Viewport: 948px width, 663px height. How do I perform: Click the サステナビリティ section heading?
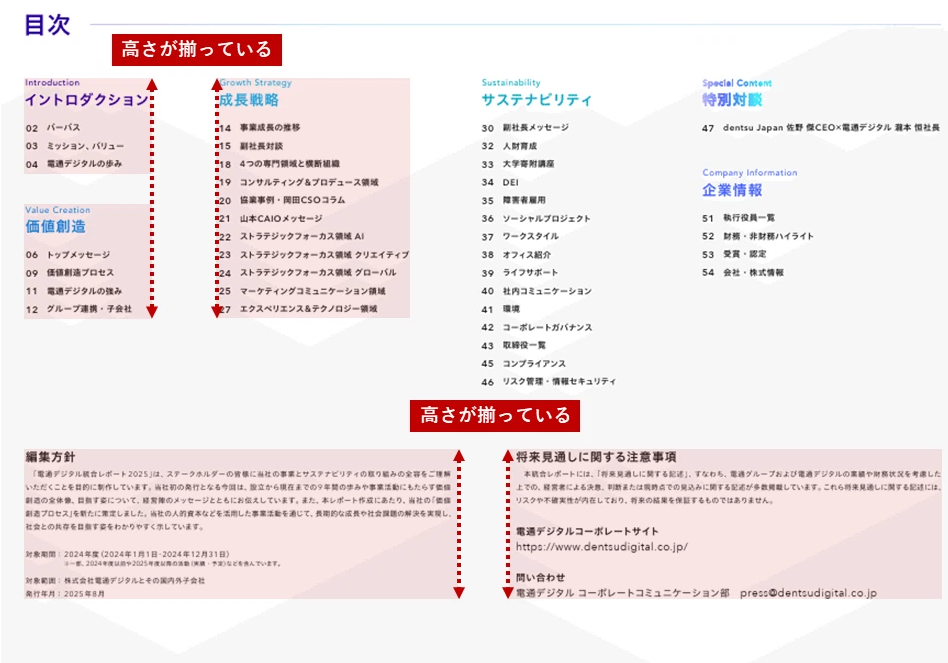tap(537, 100)
